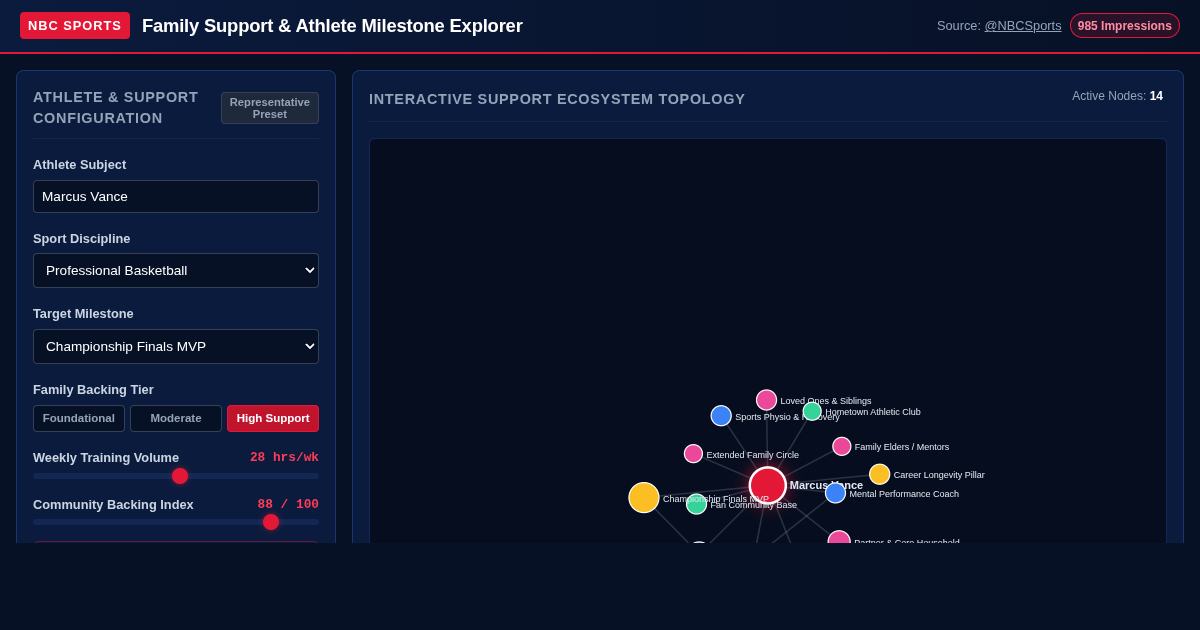Select the Loved Ones & Siblings node
This screenshot has height=630, width=1200.
766,400
